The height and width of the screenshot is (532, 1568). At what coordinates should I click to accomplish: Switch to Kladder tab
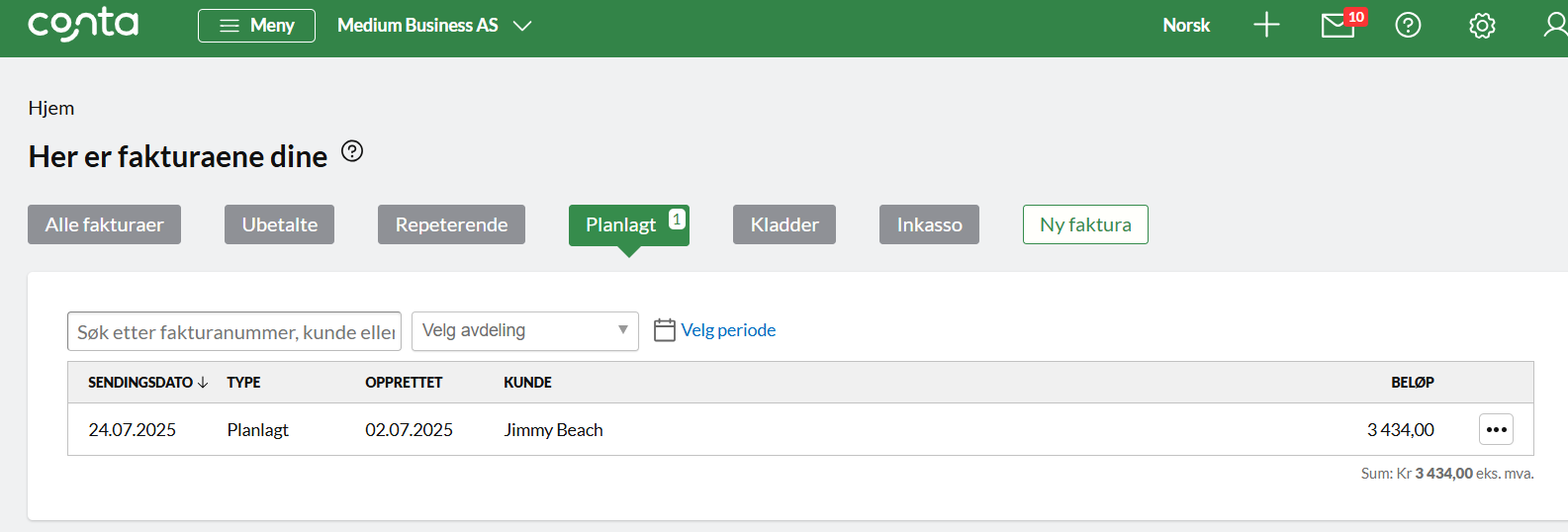pos(784,224)
